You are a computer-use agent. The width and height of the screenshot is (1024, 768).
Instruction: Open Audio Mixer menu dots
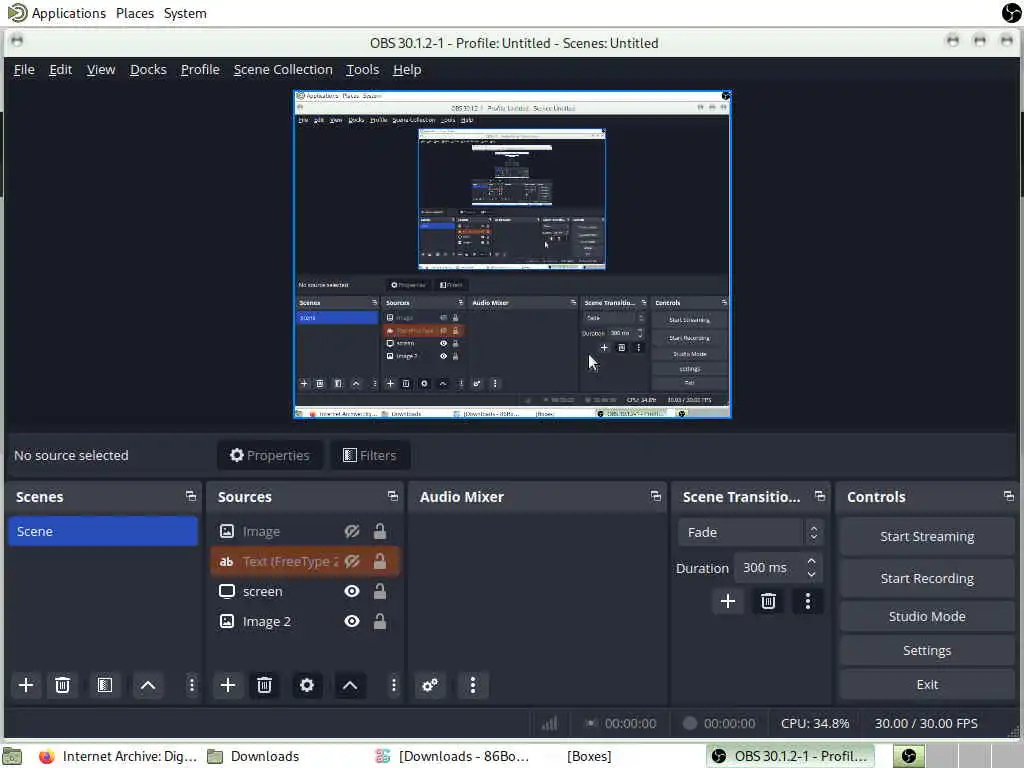point(473,685)
